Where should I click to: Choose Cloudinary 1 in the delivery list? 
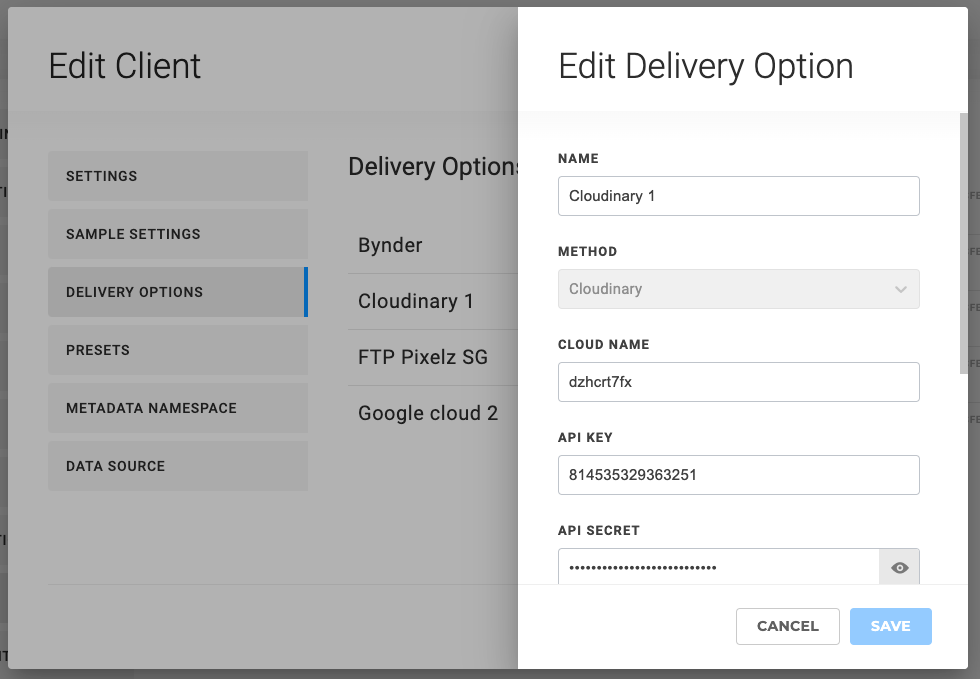[416, 301]
